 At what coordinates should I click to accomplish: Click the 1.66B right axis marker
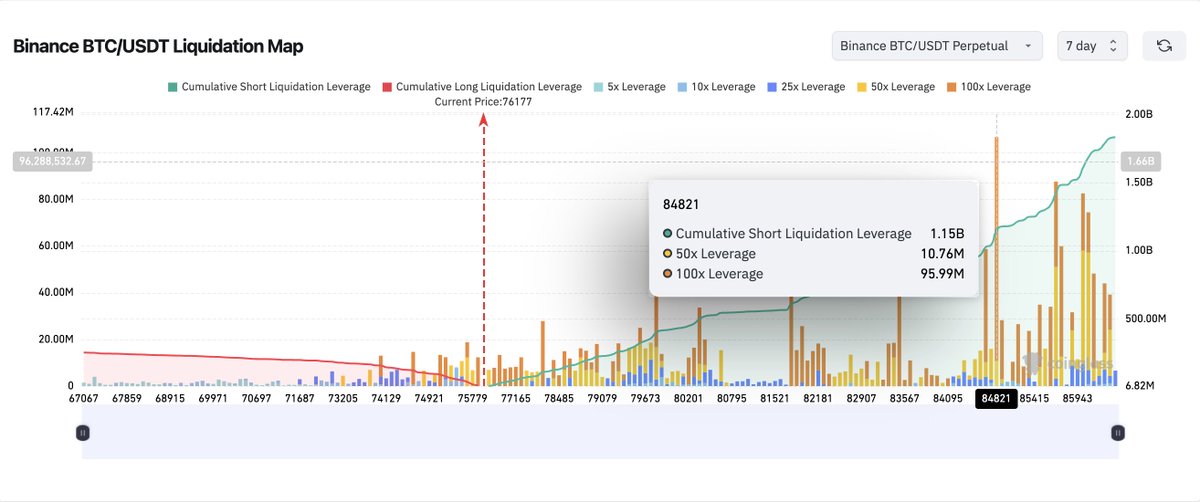point(1140,160)
